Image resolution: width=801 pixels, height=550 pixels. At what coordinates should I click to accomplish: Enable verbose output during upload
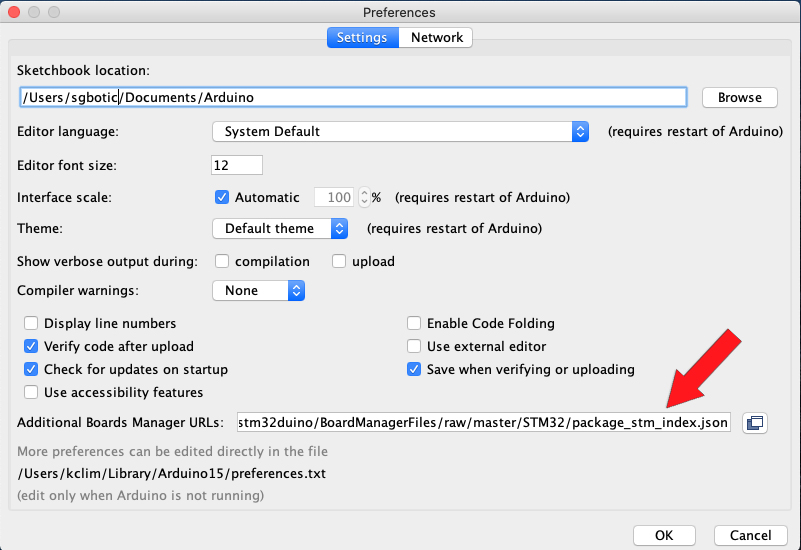coord(339,261)
